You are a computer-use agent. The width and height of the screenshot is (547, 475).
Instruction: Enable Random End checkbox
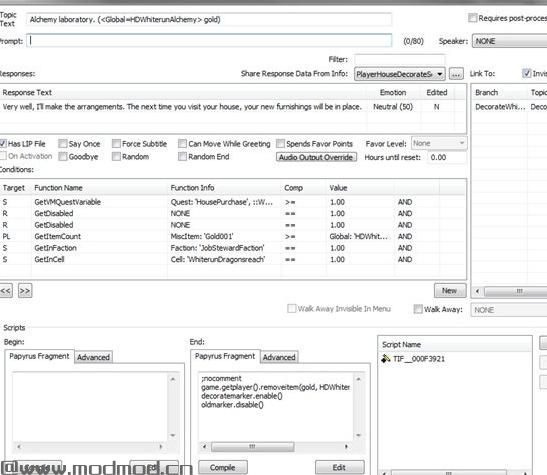[182, 157]
